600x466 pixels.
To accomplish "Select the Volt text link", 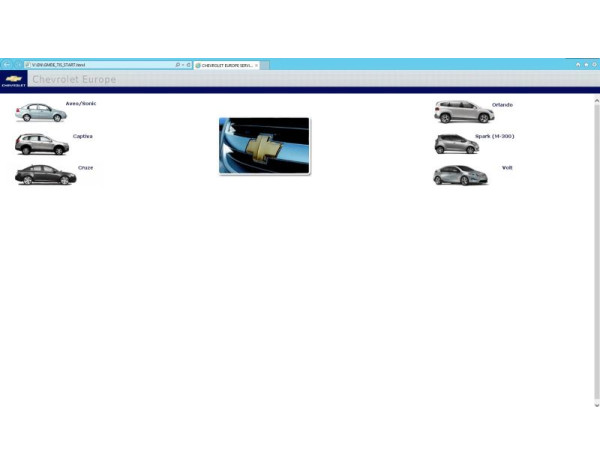I will tap(507, 167).
